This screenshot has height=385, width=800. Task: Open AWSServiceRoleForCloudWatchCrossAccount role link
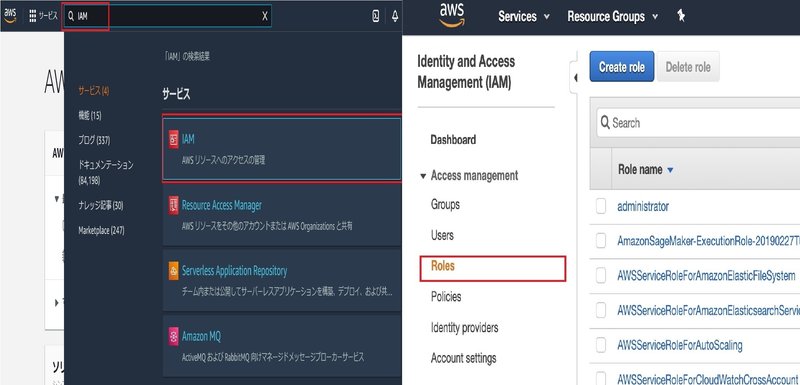pyautogui.click(x=708, y=379)
